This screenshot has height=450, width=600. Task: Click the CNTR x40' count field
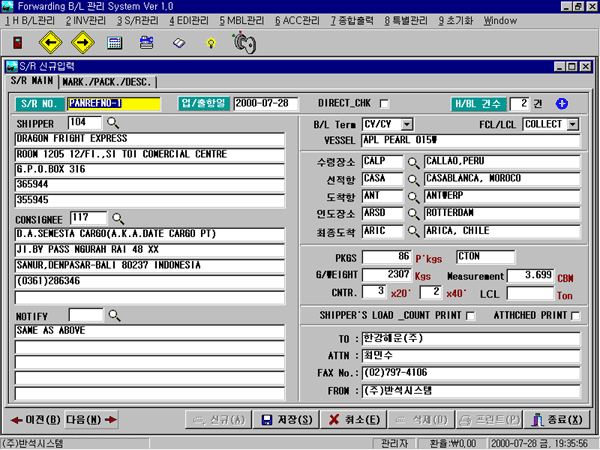point(431,292)
